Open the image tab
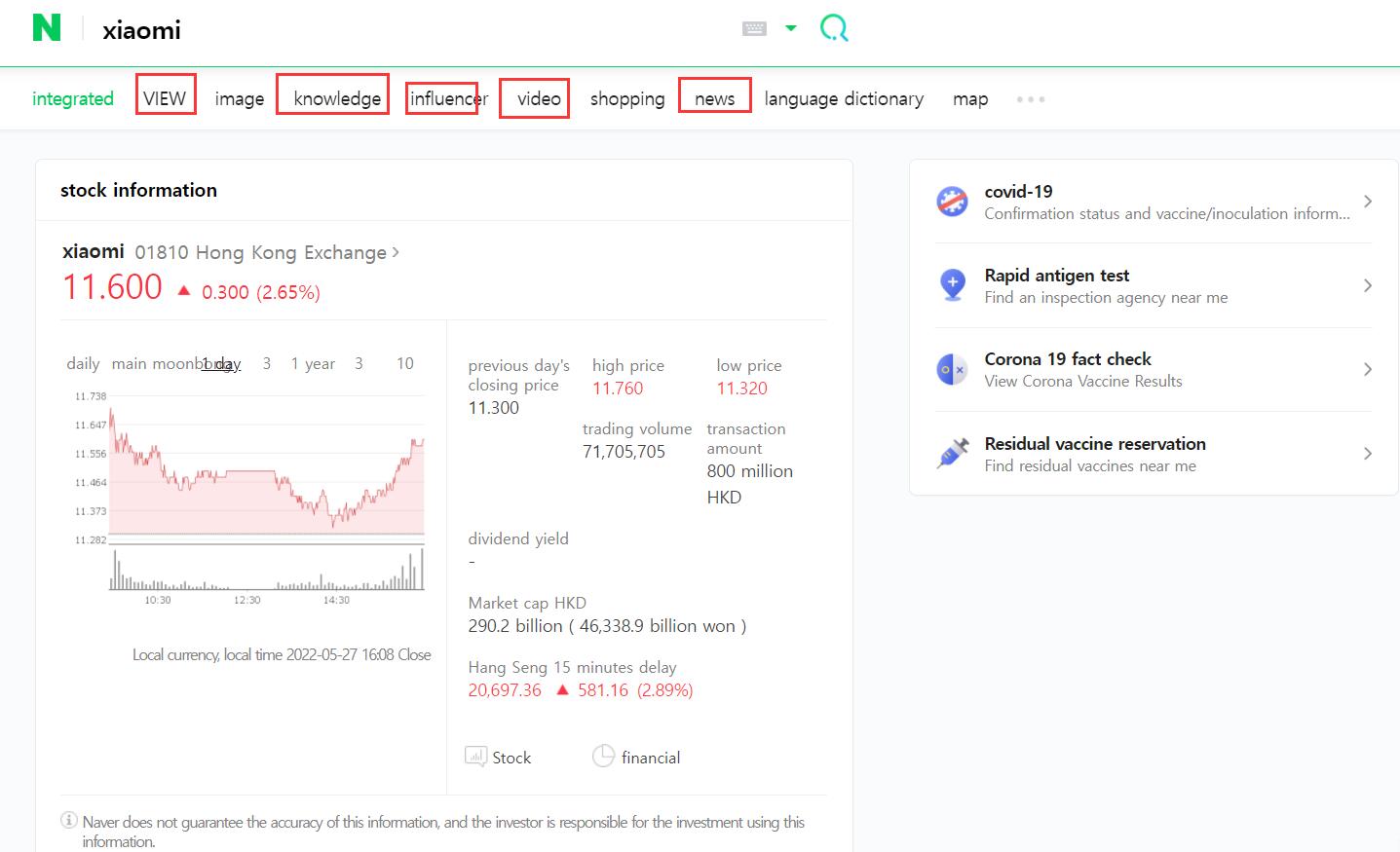This screenshot has width=1400, height=852. tap(240, 98)
